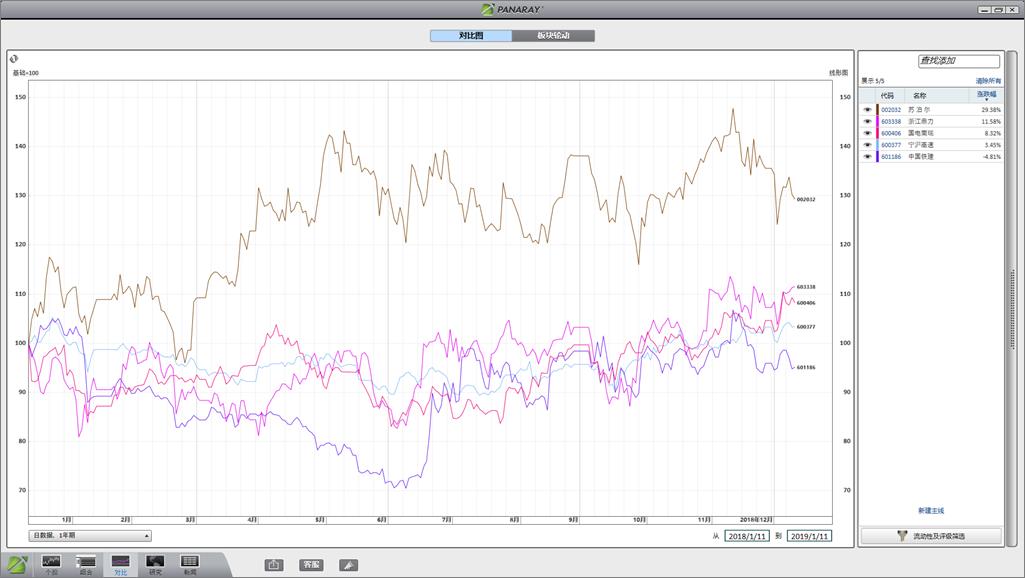Open the 综合 view in bottom navigation
Viewport: 1025px width, 578px height.
point(86,564)
